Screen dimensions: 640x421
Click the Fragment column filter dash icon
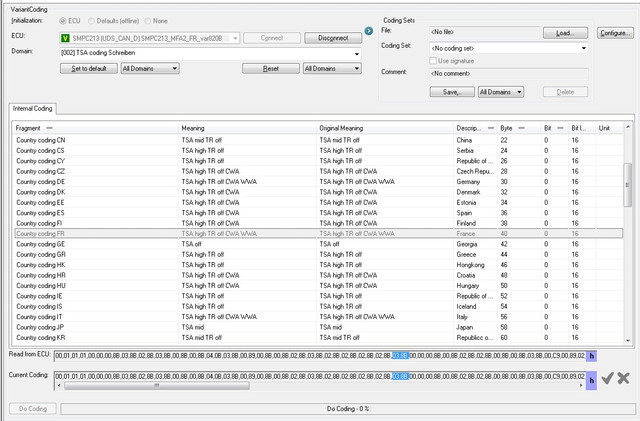pyautogui.click(x=49, y=128)
